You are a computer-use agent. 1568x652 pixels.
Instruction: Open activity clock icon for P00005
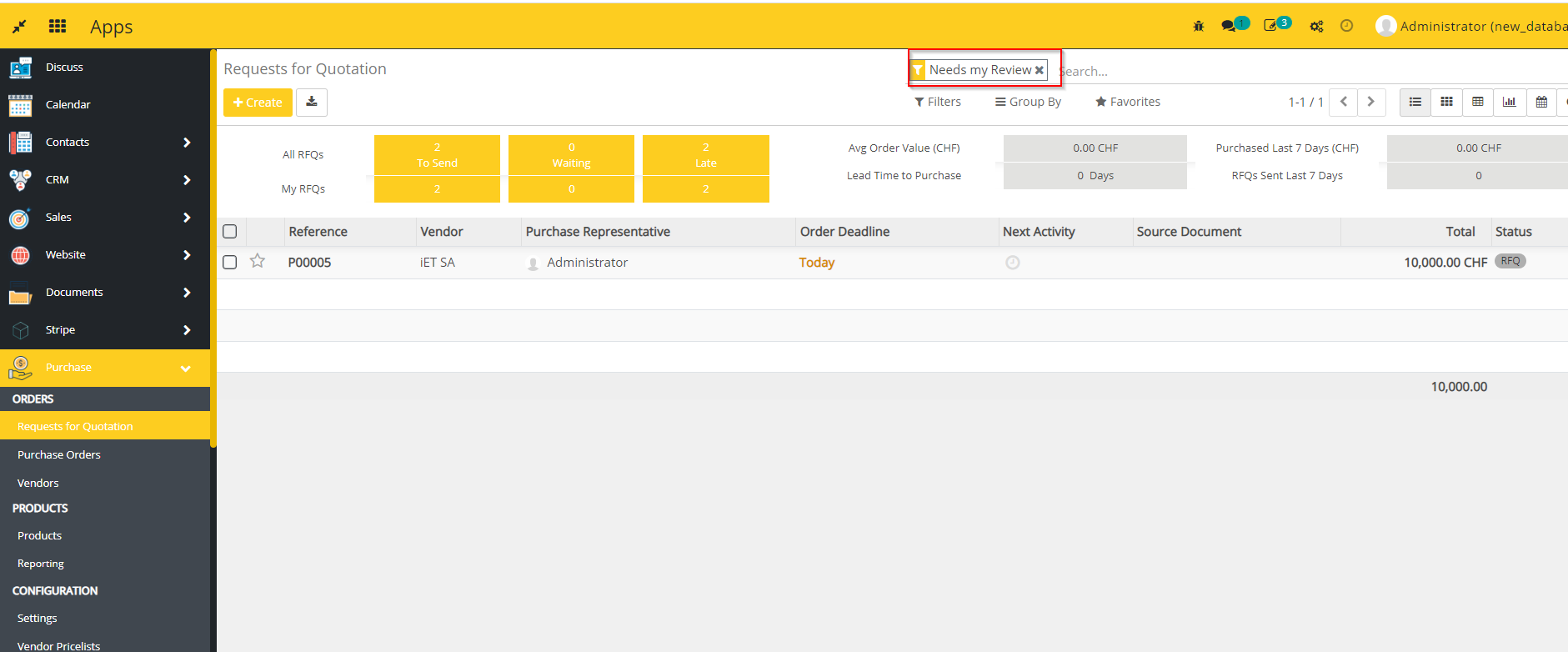point(1012,263)
